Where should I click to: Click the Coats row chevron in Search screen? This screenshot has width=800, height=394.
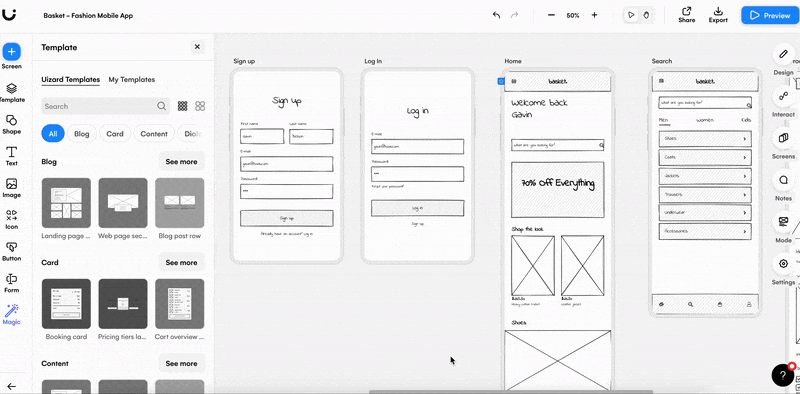click(x=744, y=158)
